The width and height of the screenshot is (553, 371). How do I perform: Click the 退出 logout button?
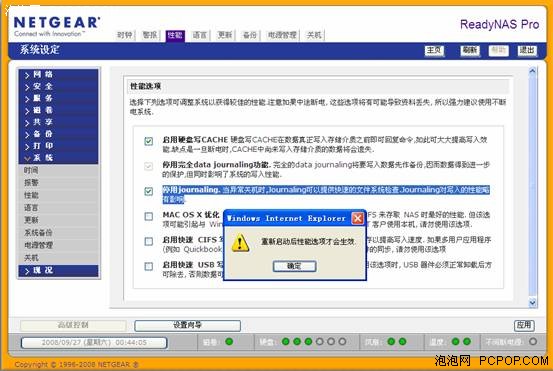point(527,51)
